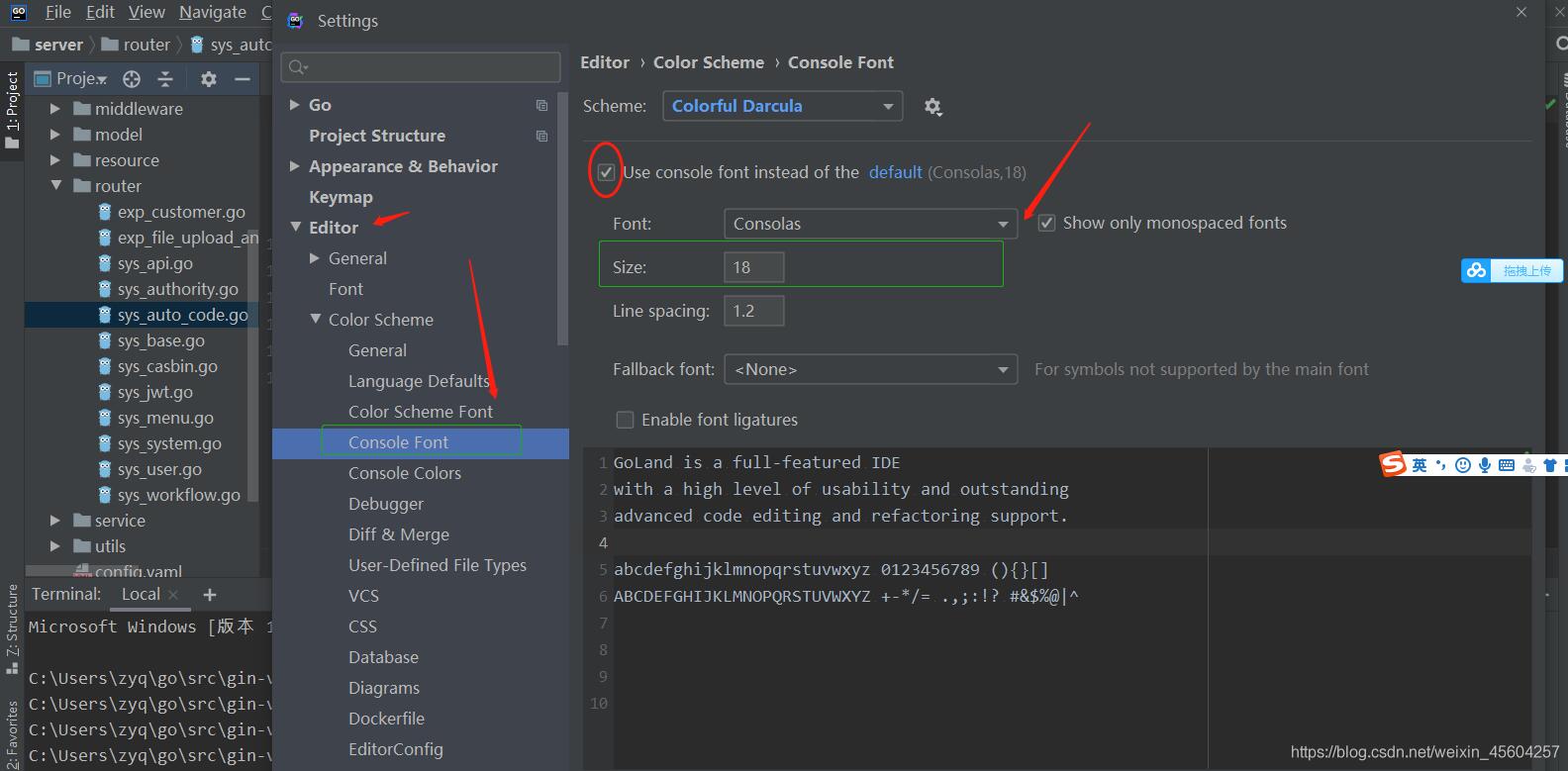Click the default font link
This screenshot has height=771, width=1568.
895,172
